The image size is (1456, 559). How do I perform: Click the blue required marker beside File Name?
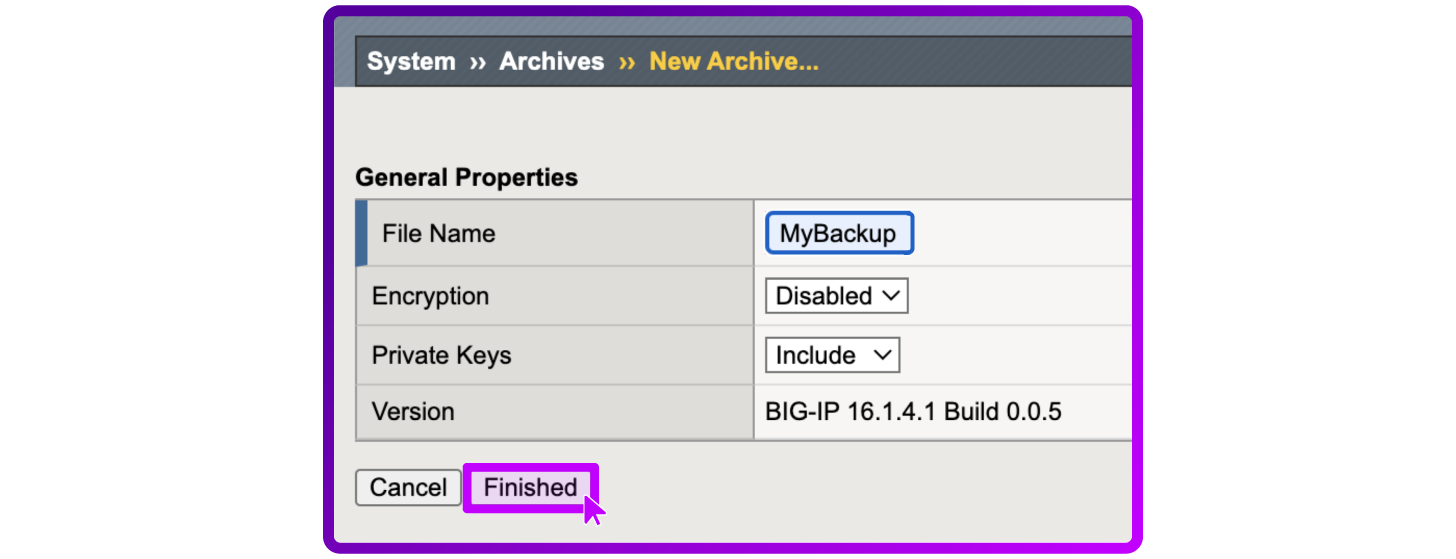(362, 233)
